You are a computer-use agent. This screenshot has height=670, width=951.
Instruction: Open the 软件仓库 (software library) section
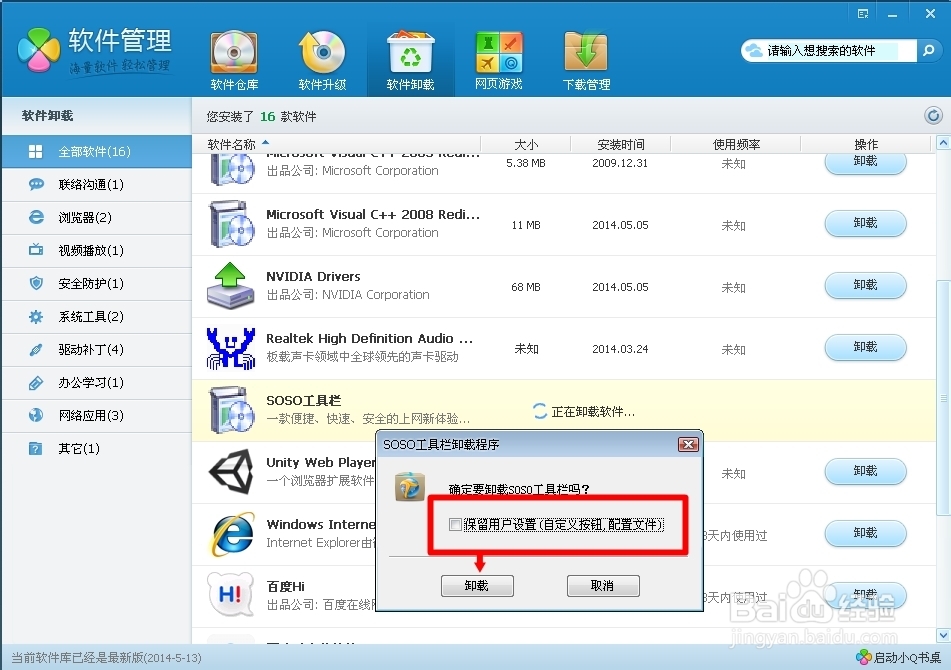click(x=233, y=58)
